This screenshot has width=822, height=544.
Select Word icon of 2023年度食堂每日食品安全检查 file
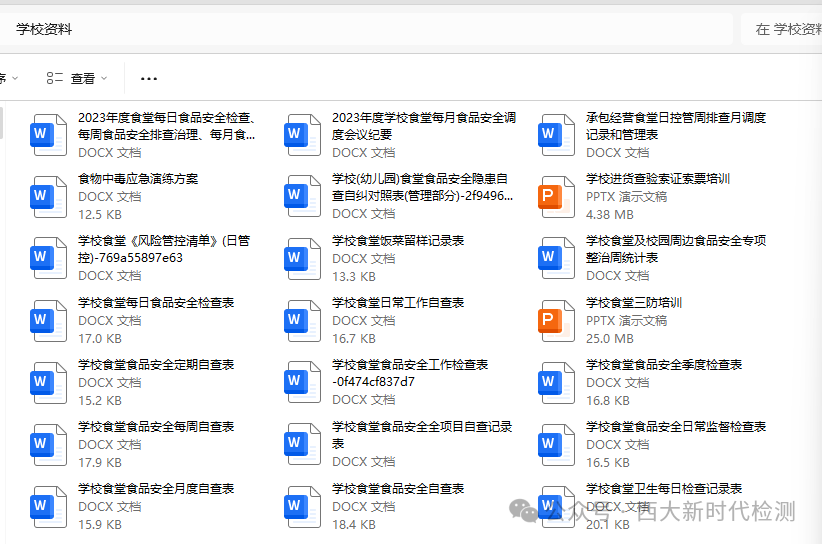(48, 135)
